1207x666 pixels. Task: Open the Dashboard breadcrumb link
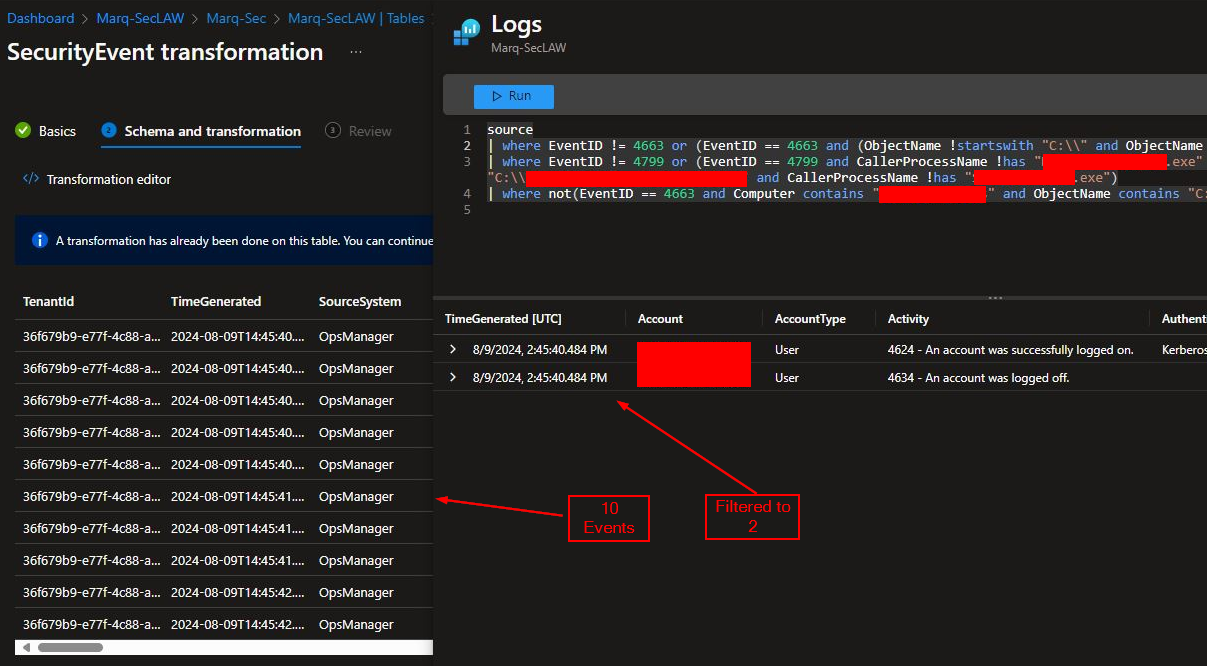(41, 18)
